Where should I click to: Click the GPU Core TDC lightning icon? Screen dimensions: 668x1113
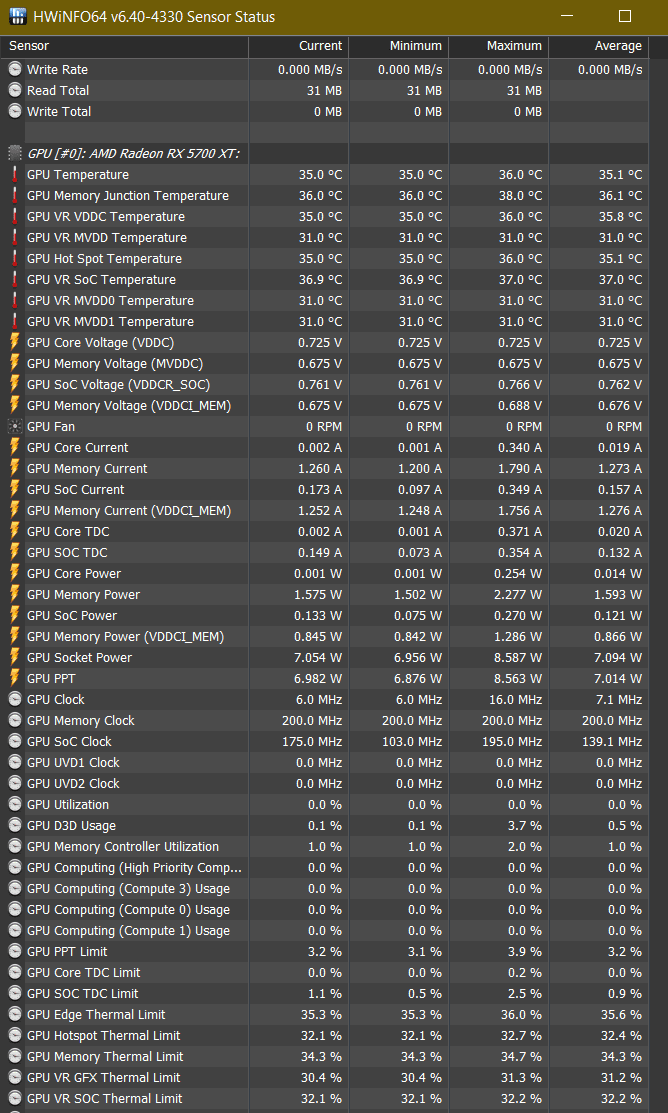click(15, 532)
